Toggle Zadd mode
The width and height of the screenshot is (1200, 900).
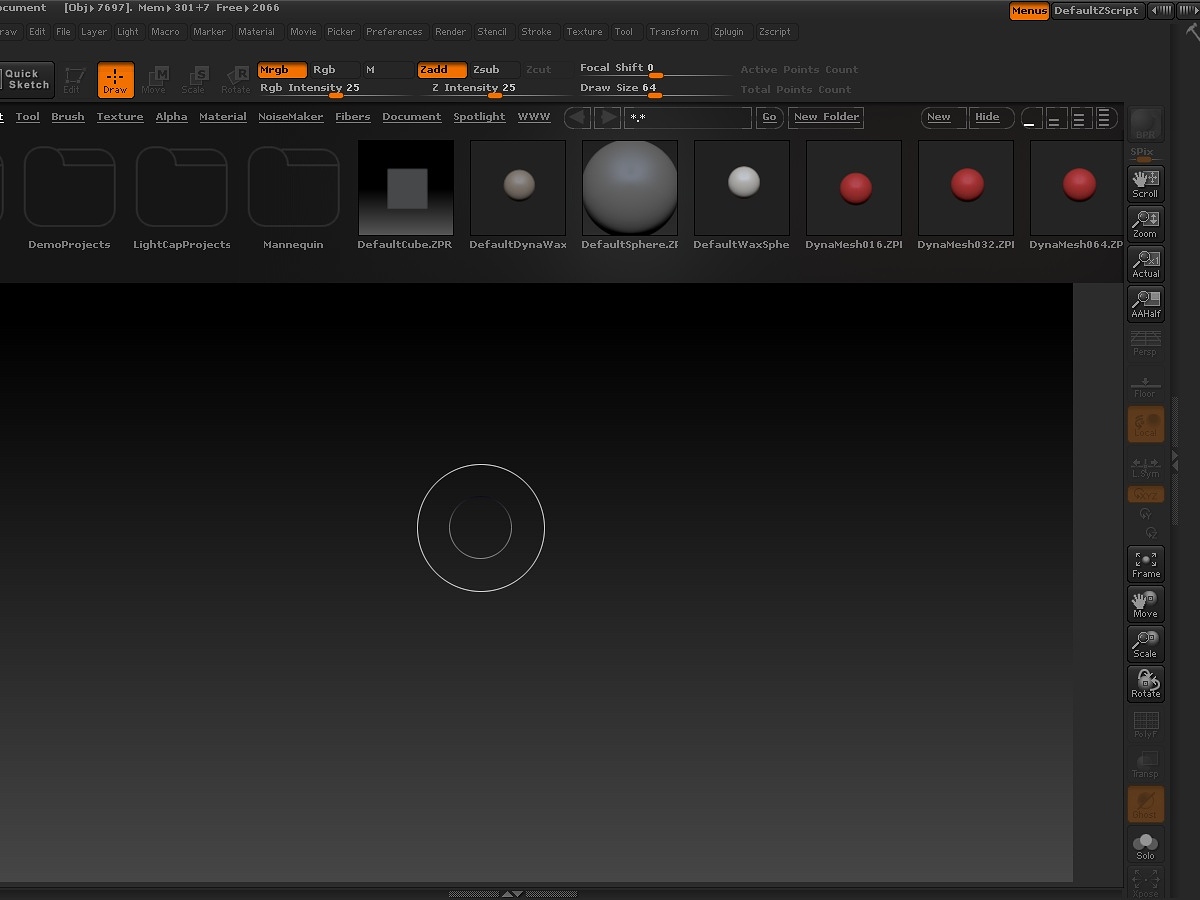click(442, 70)
